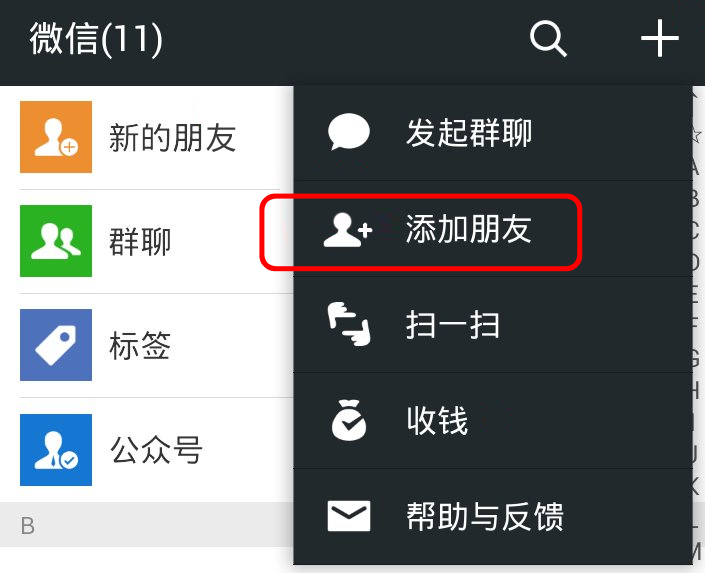Click the speech bubble group chat icon
The image size is (705, 573).
348,132
